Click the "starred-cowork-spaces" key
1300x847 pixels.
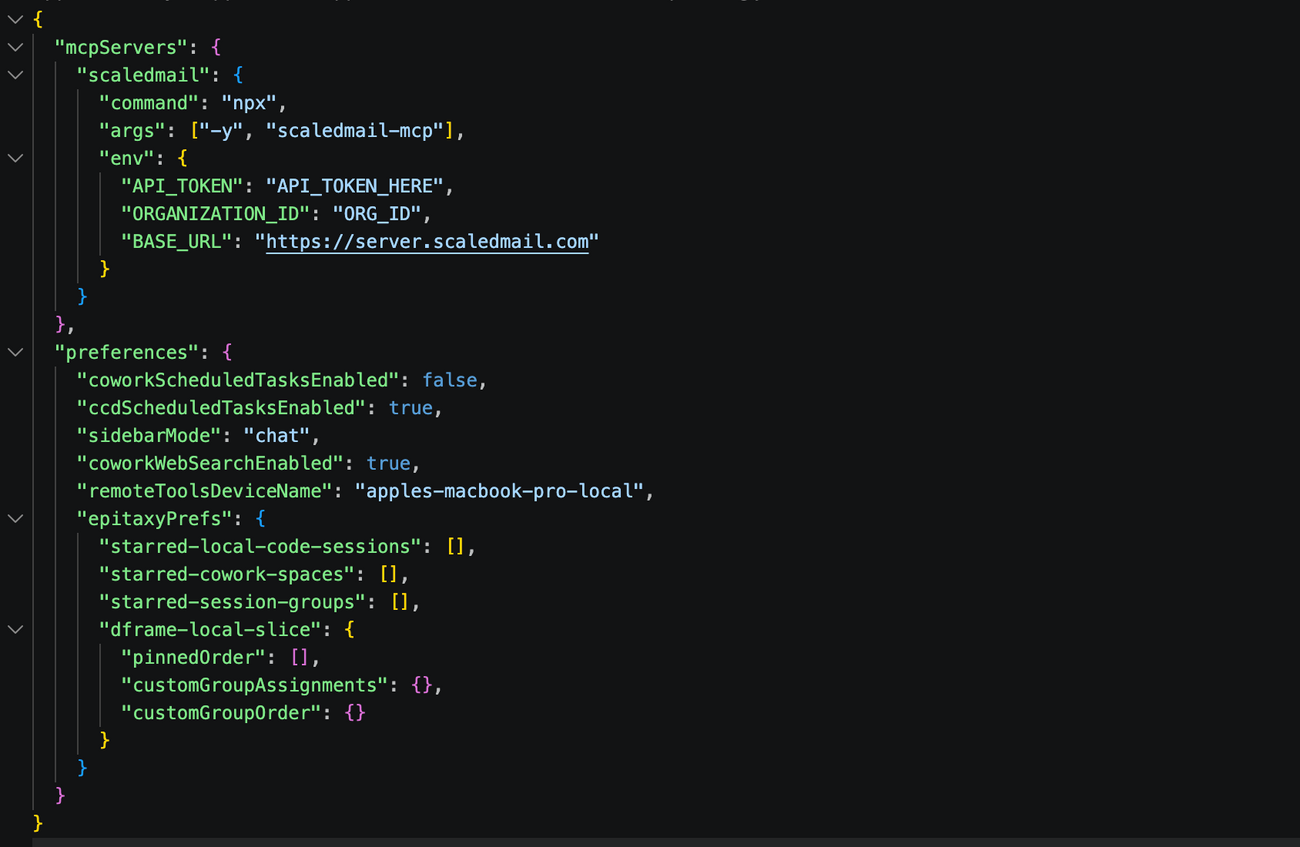pyautogui.click(x=227, y=575)
